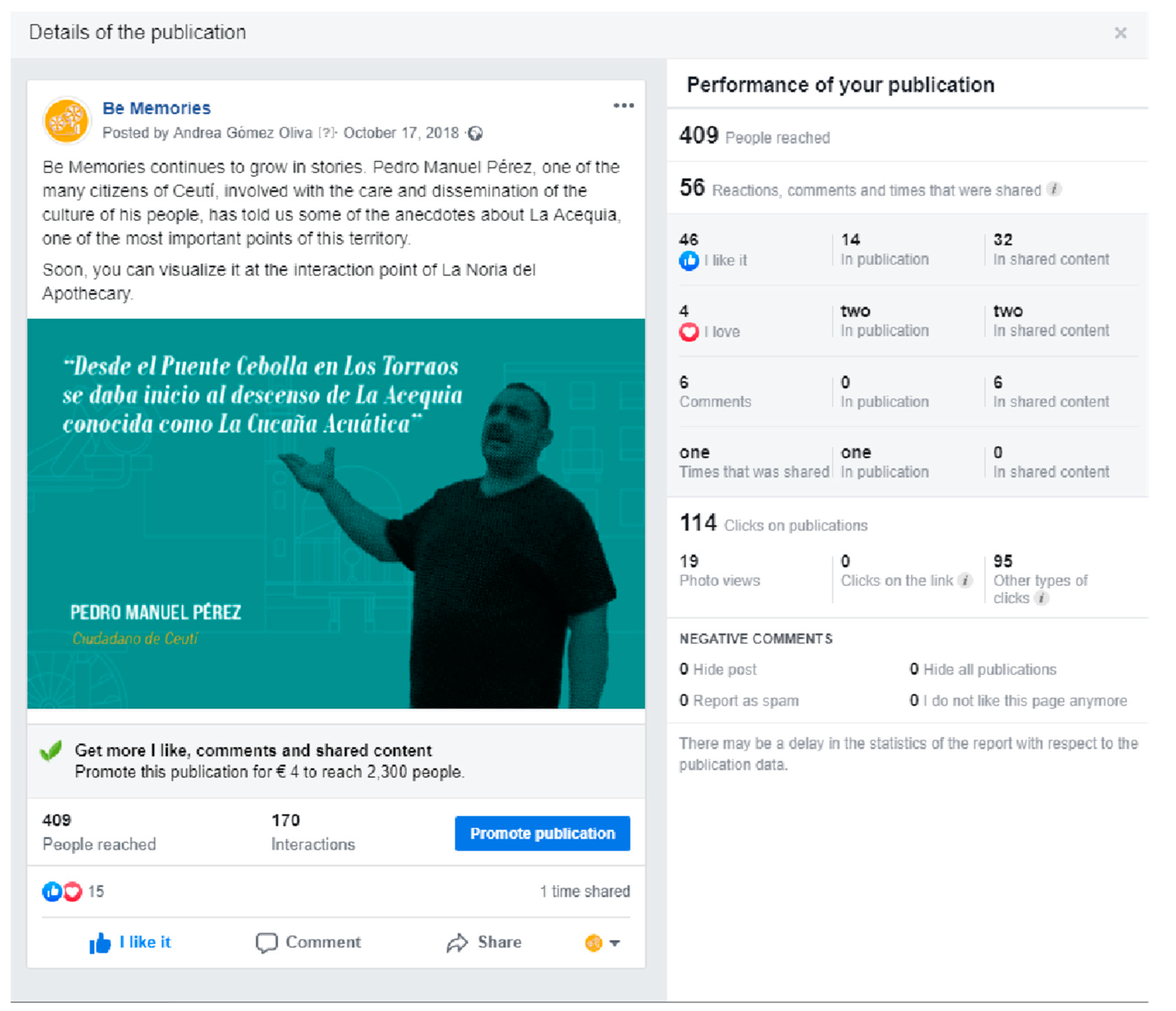Open the Pedro Manuel Pérez post image
1176x1011 pixels.
(336, 513)
